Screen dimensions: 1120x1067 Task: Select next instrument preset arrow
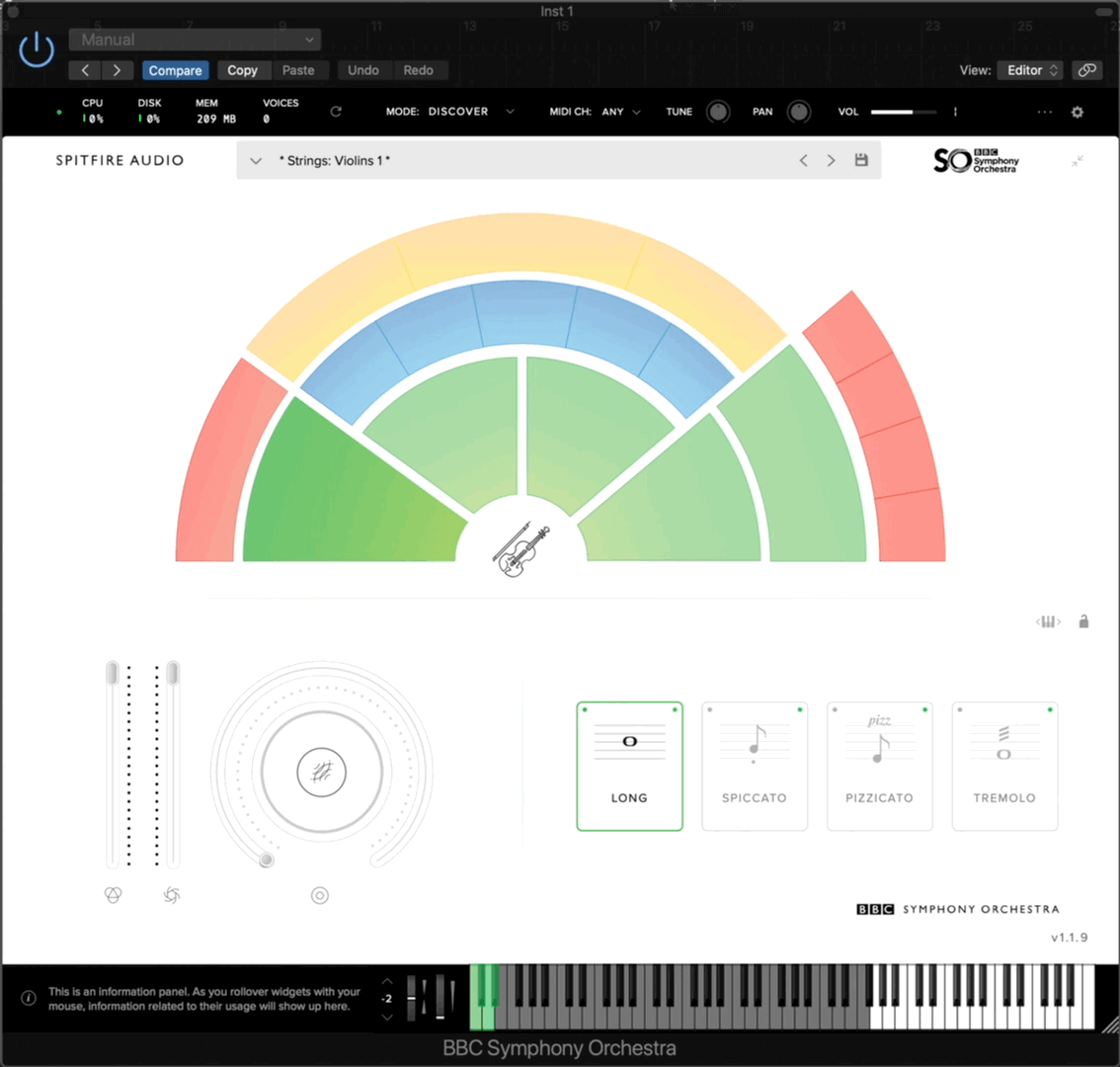[831, 160]
